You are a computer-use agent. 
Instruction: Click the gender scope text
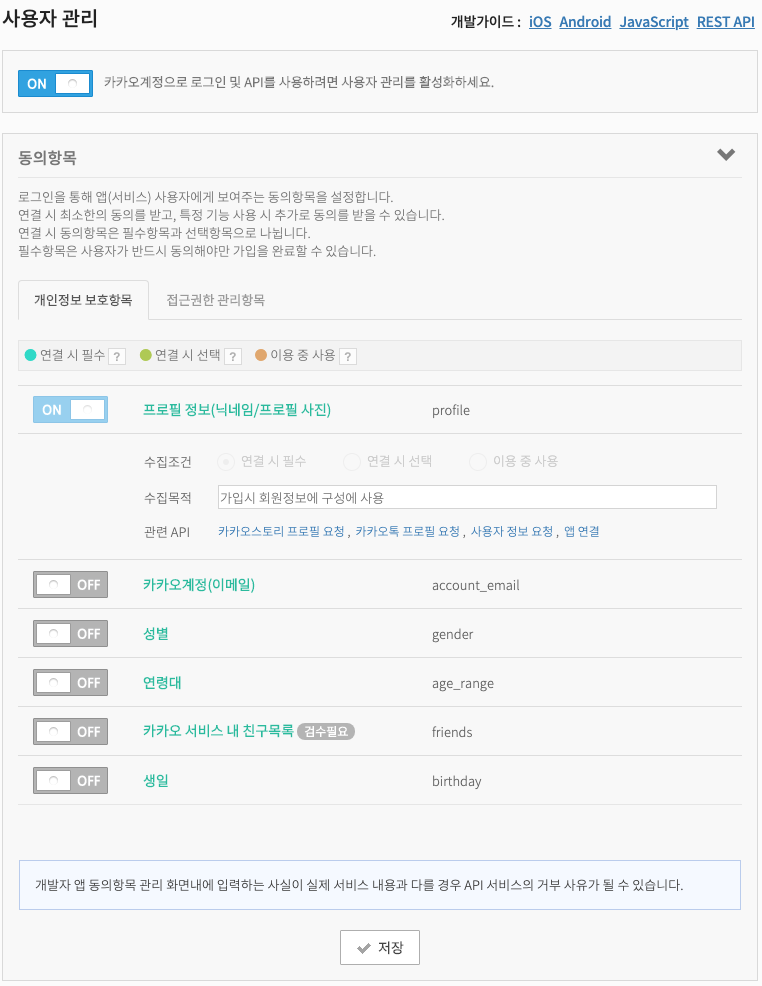[453, 634]
